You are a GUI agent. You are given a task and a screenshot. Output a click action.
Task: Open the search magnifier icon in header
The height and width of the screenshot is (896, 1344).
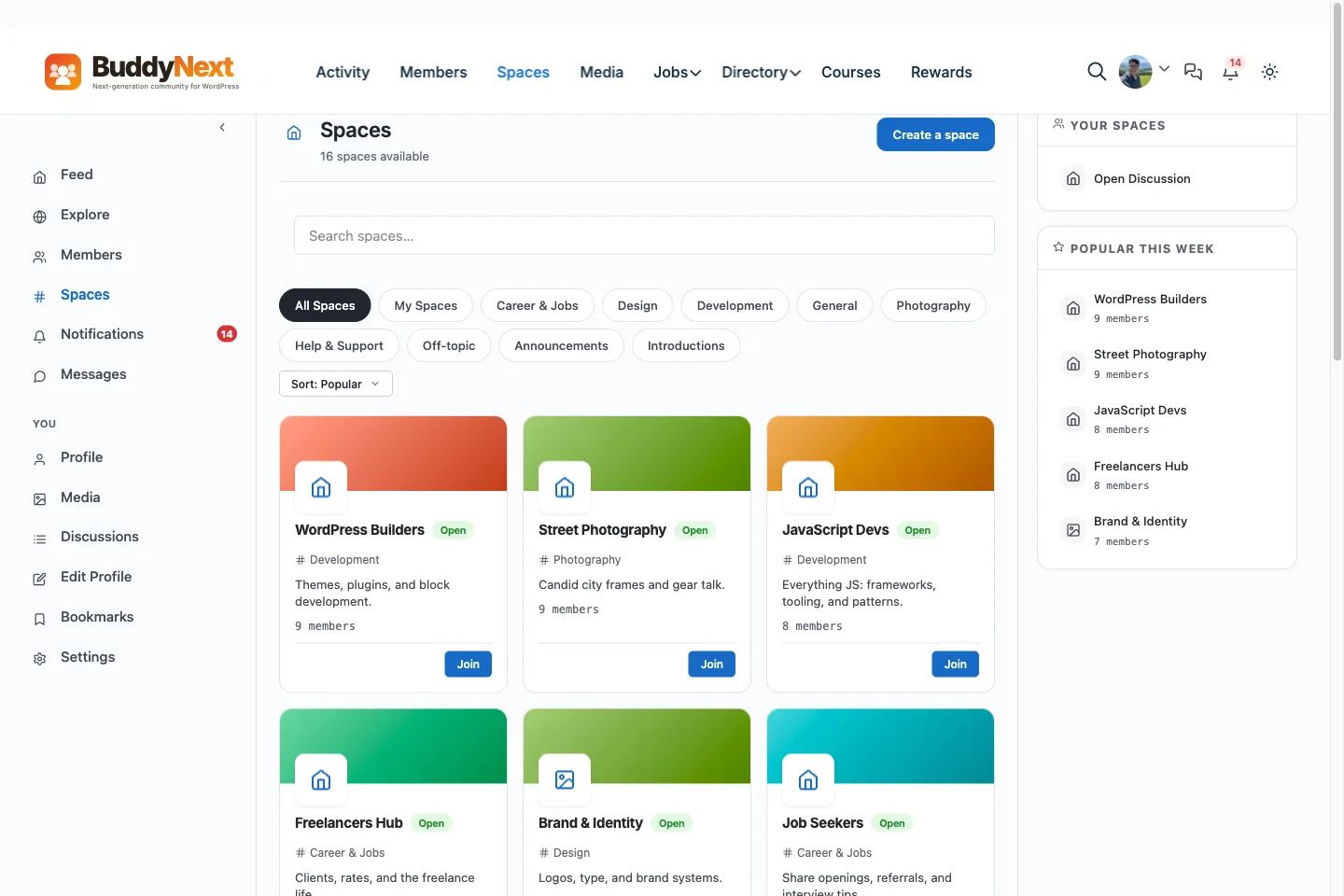(x=1097, y=72)
